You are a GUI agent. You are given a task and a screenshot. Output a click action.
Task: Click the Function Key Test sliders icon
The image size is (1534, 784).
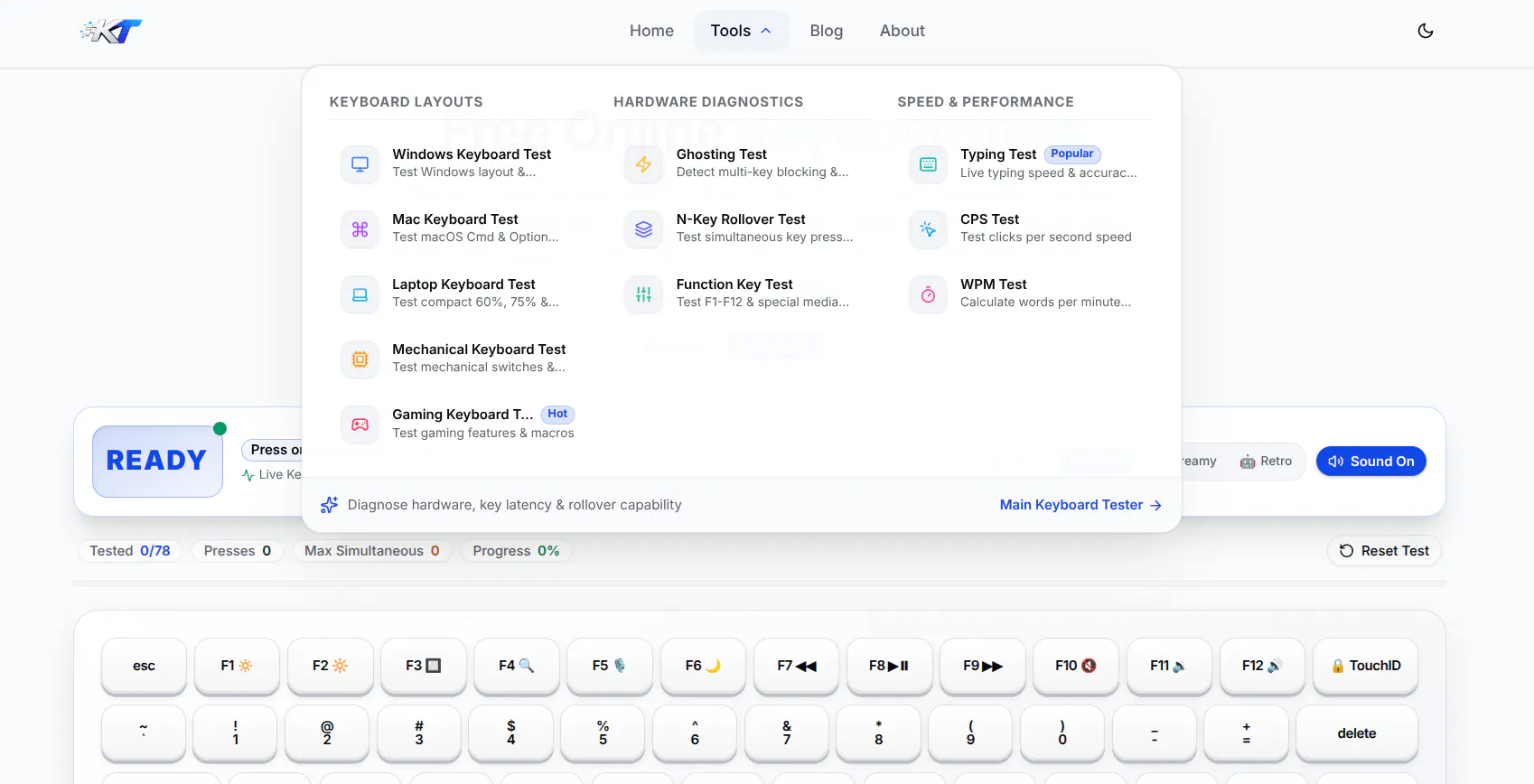tap(643, 294)
